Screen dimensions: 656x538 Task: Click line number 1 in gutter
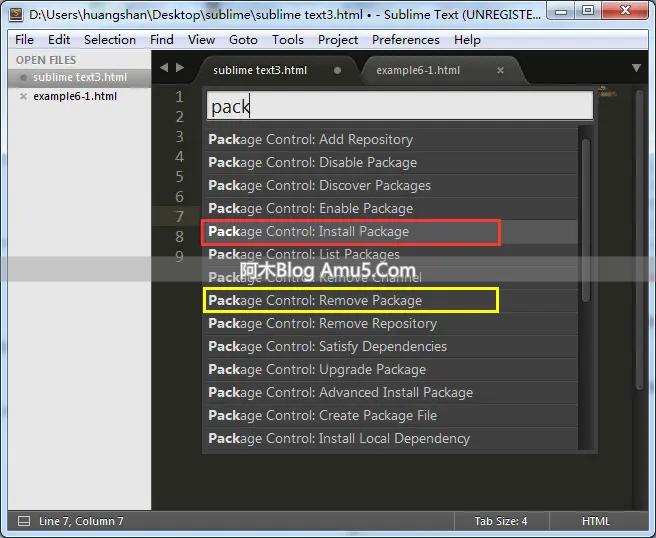179,97
